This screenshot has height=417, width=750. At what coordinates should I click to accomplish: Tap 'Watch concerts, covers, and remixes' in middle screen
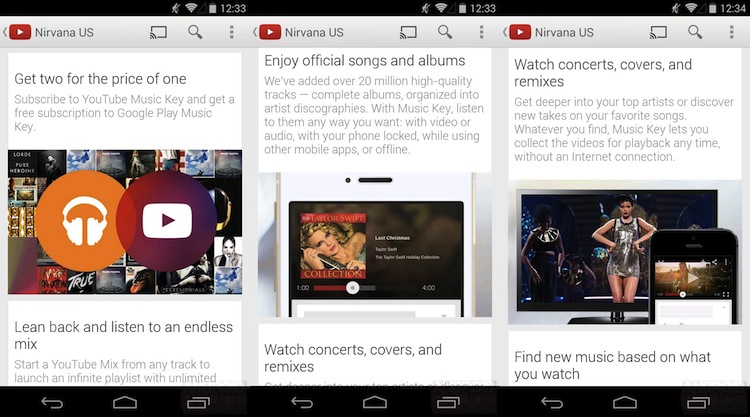[353, 358]
